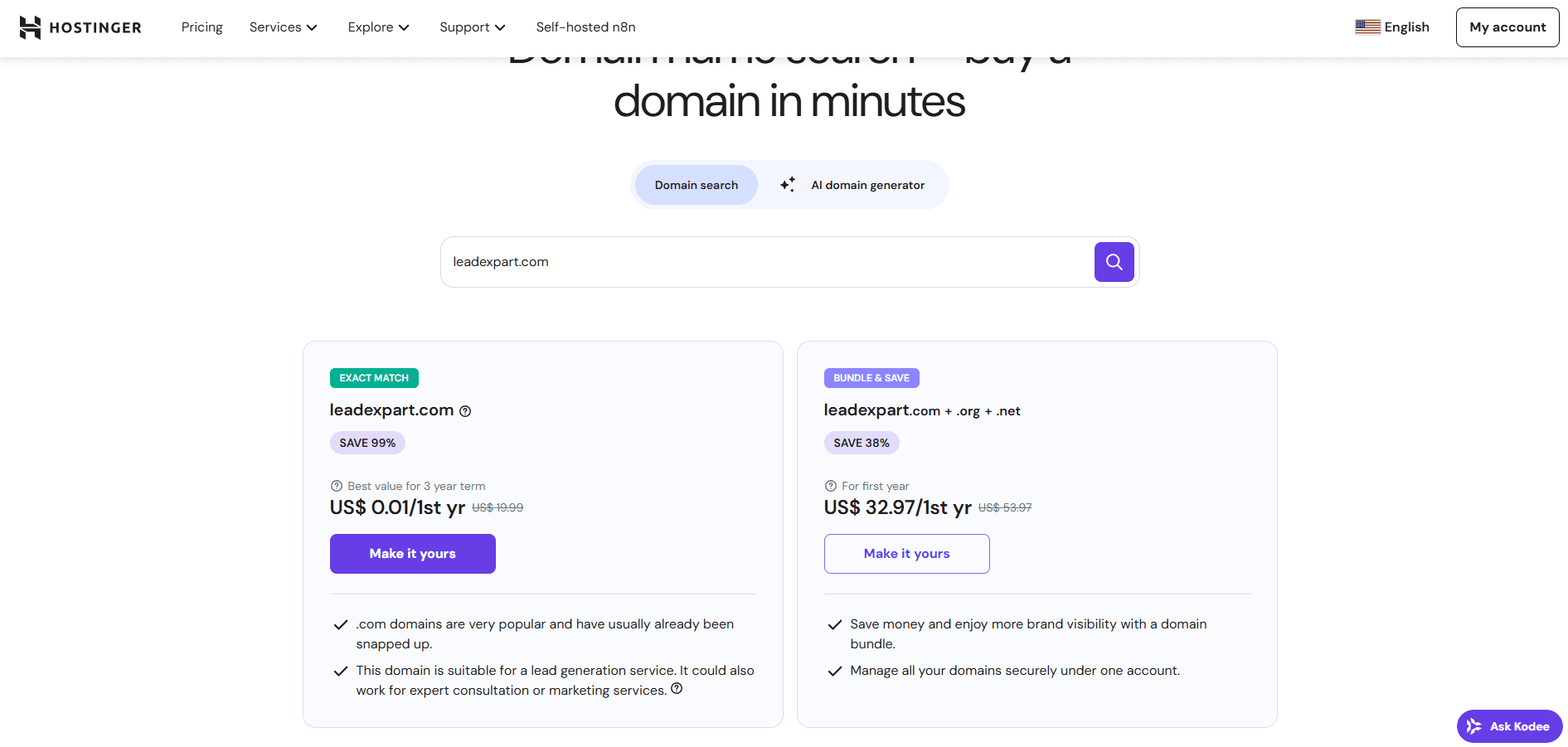Image resolution: width=1568 pixels, height=747 pixels.
Task: Switch to the AI domain generator tab
Action: point(867,185)
